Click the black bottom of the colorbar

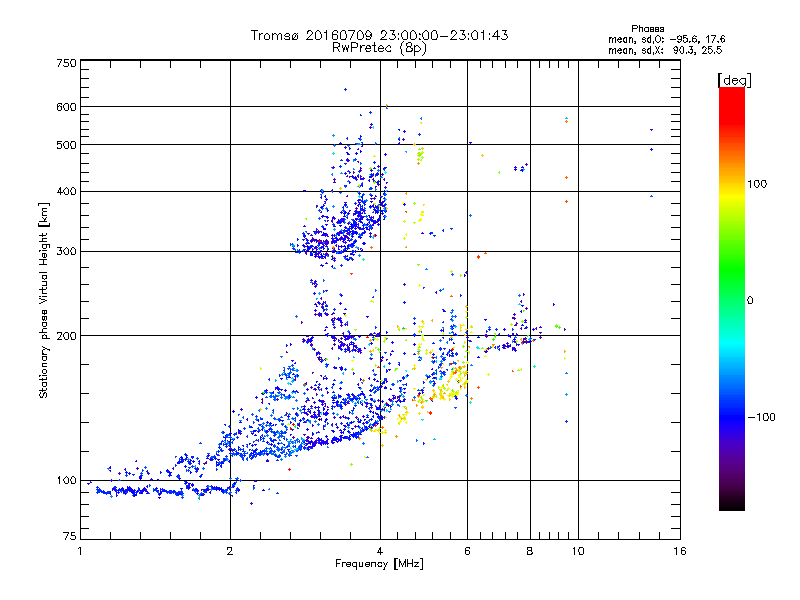[732, 503]
